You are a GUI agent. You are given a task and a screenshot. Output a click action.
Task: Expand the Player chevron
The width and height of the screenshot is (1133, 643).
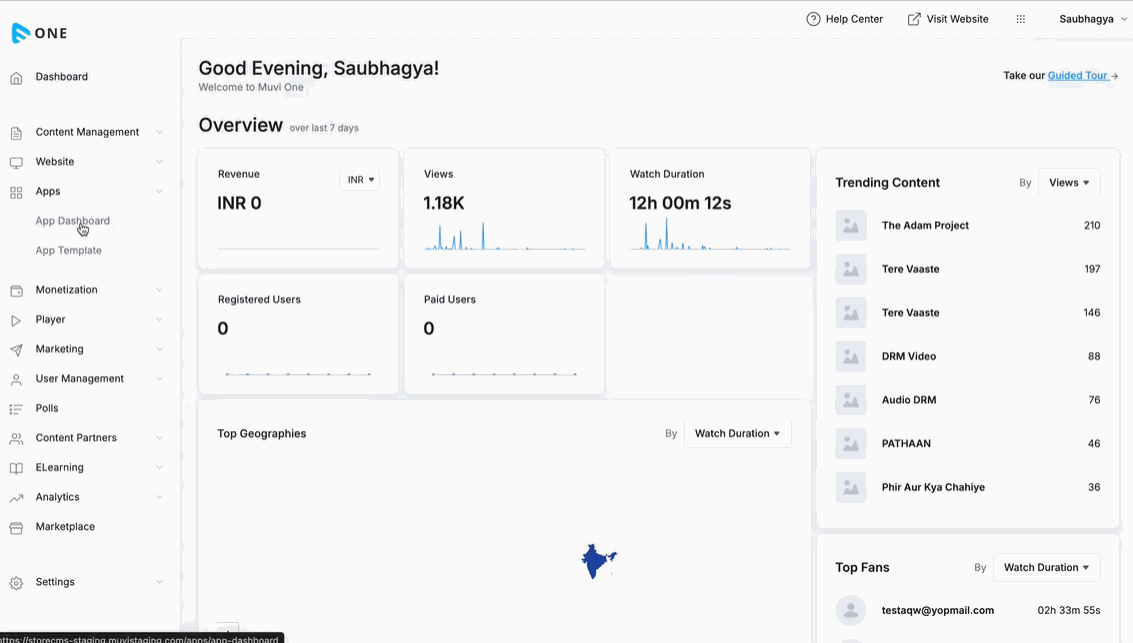point(160,319)
